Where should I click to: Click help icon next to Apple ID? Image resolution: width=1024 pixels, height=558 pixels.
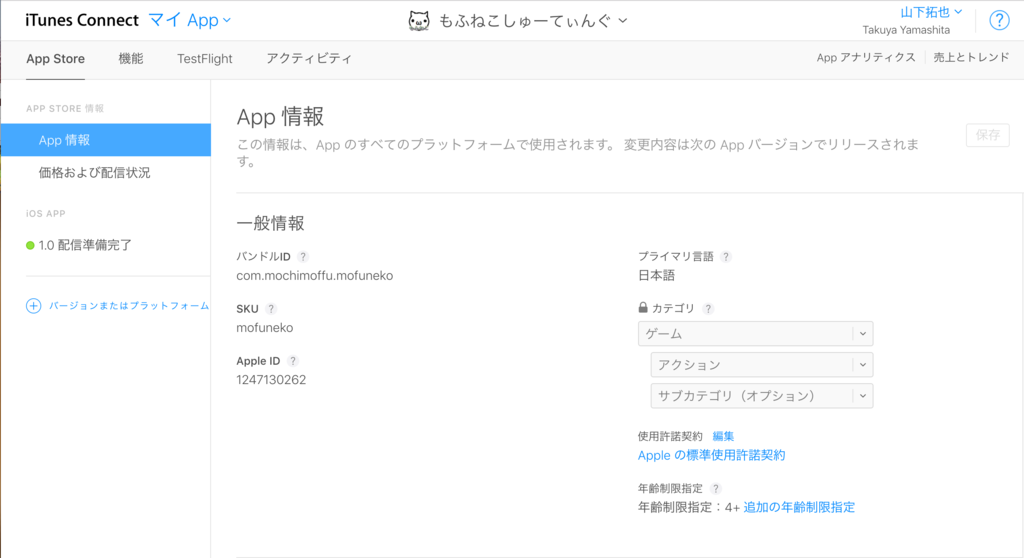[x=293, y=361]
